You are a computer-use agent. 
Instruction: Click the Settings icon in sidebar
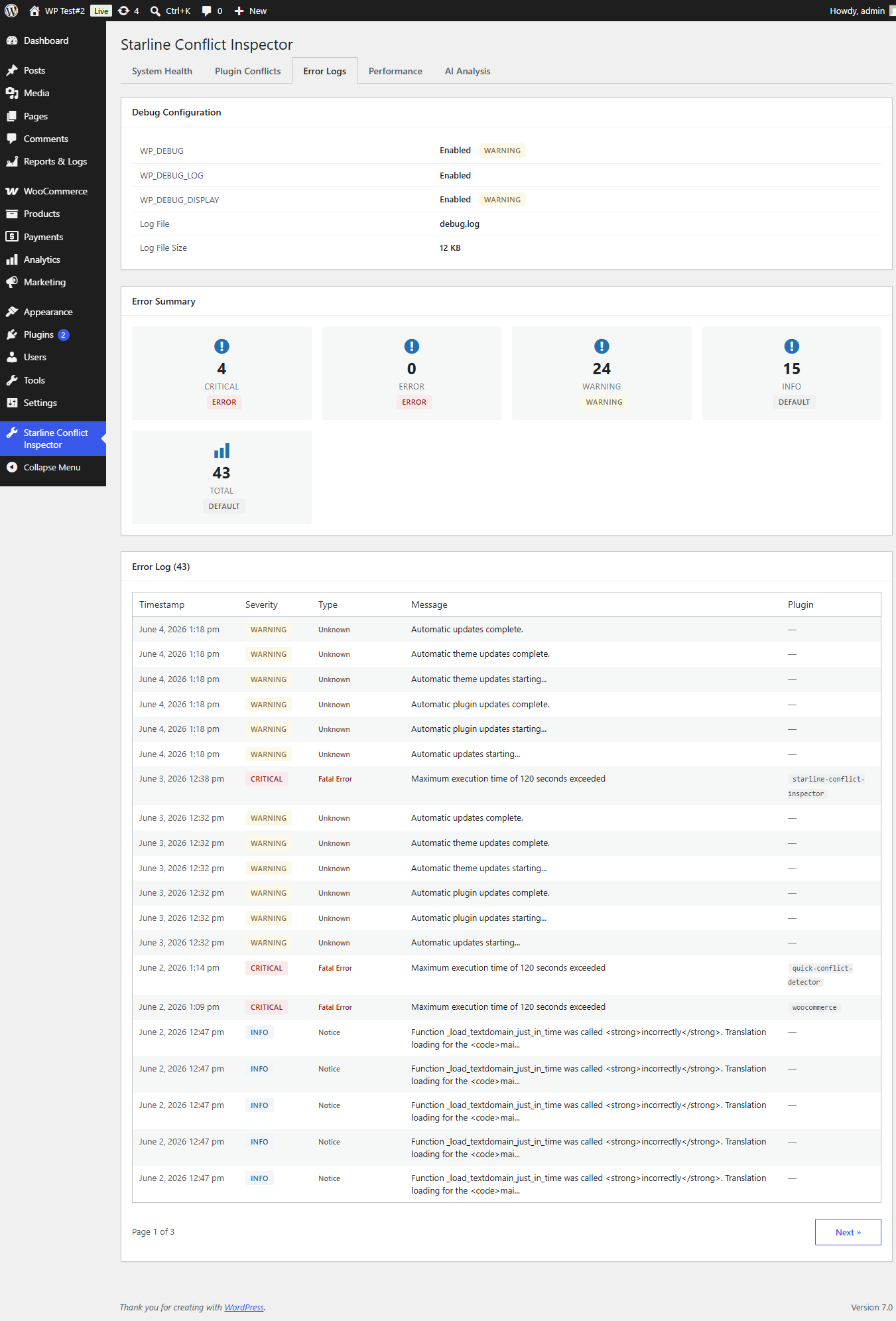[x=12, y=403]
